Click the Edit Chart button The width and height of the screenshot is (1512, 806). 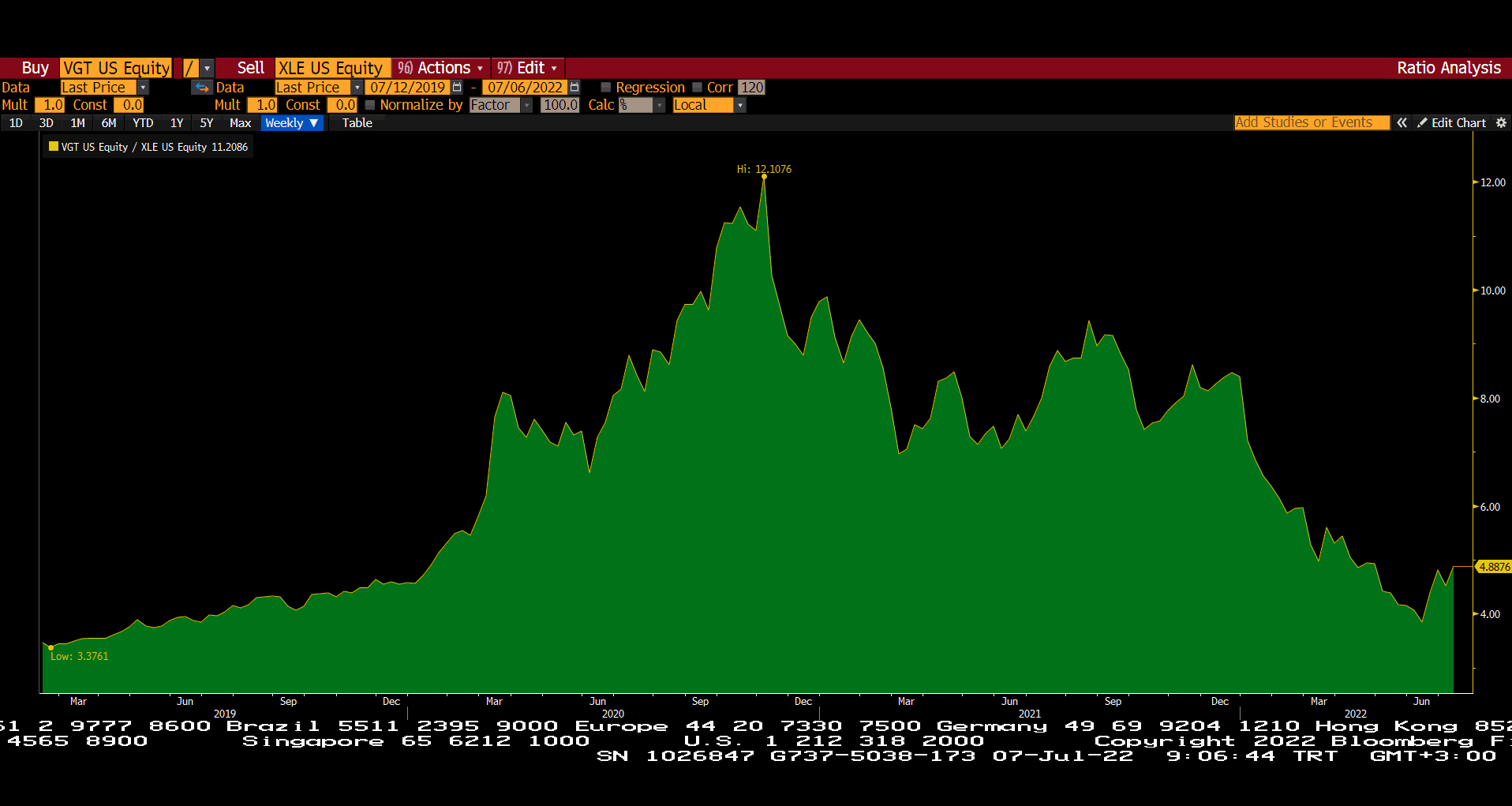[1451, 122]
